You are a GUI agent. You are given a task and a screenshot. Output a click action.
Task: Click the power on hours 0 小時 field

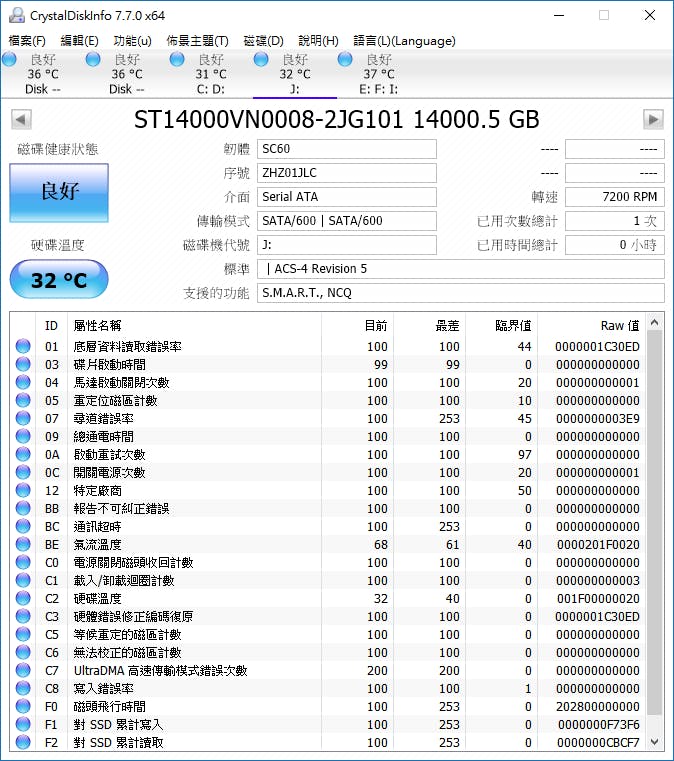tap(615, 245)
